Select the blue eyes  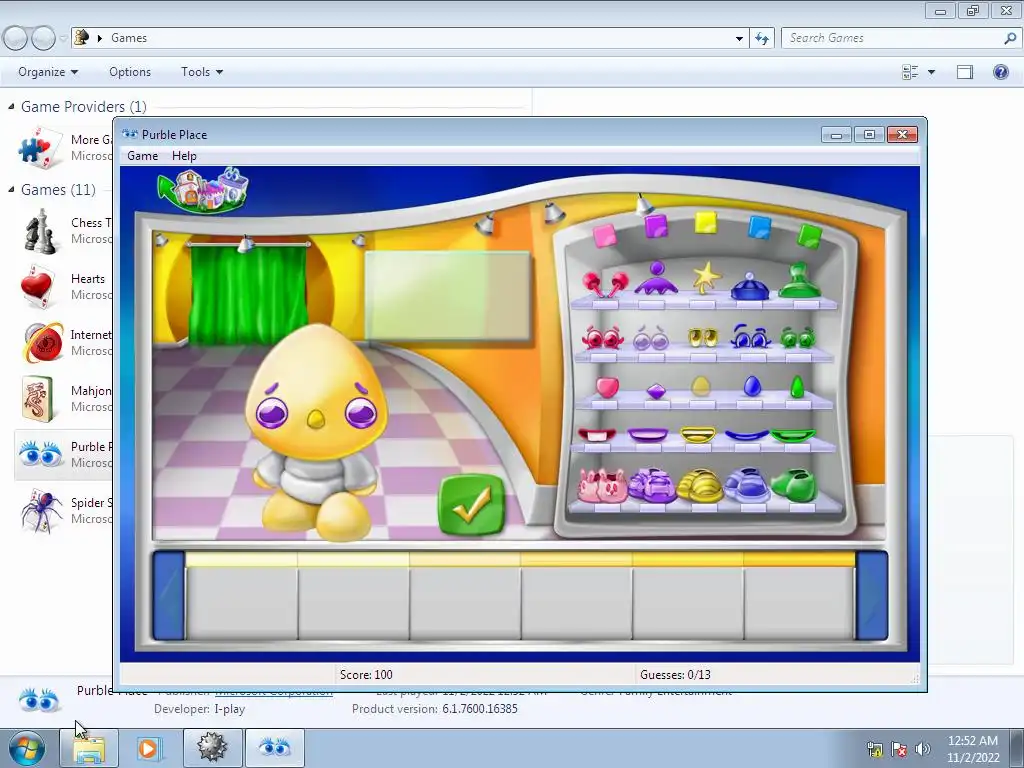tap(751, 336)
